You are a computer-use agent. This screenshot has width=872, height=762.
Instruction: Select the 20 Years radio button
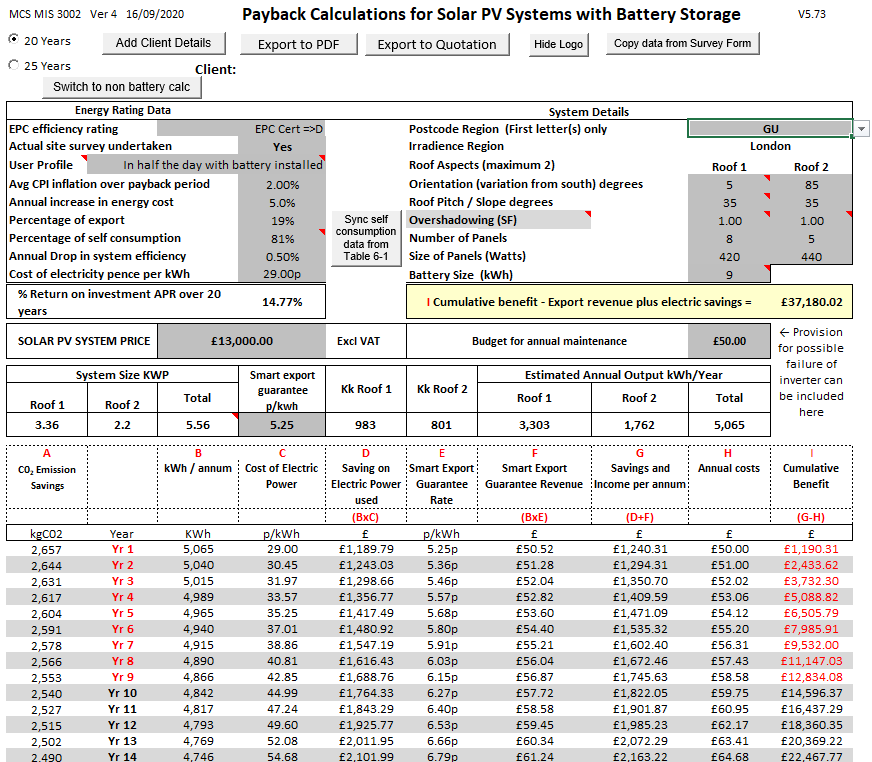(14, 40)
